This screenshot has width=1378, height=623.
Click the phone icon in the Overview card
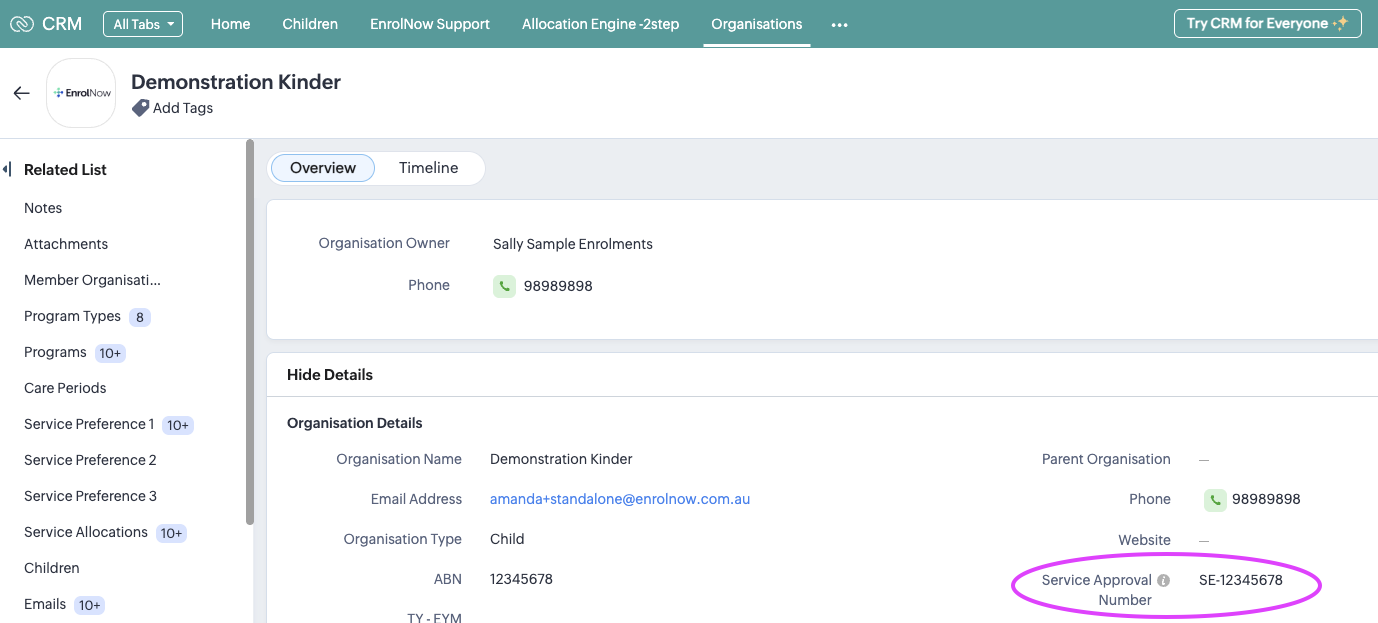[504, 286]
